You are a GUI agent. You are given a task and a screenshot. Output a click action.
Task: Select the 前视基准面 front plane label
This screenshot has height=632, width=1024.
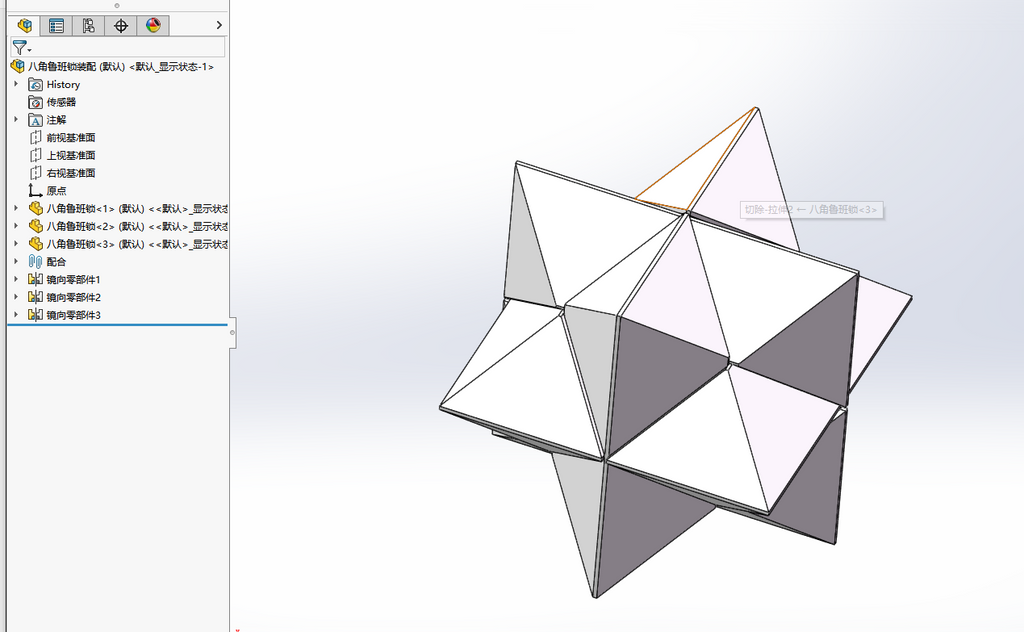click(71, 138)
